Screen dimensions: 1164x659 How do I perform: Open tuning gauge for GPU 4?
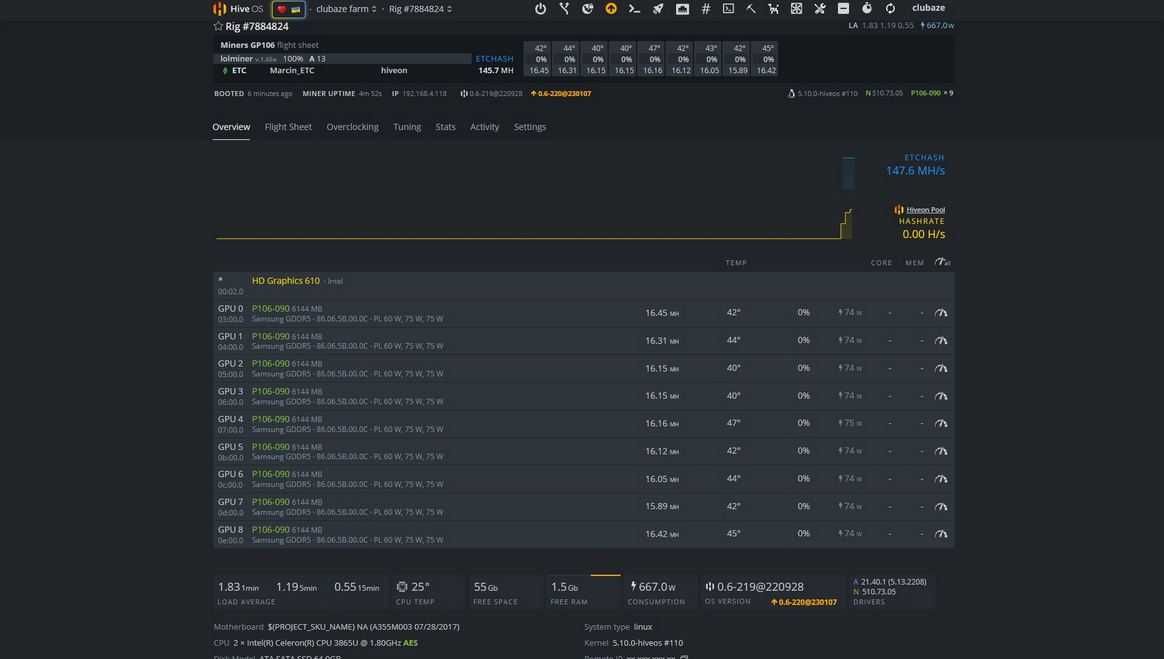pos(941,424)
